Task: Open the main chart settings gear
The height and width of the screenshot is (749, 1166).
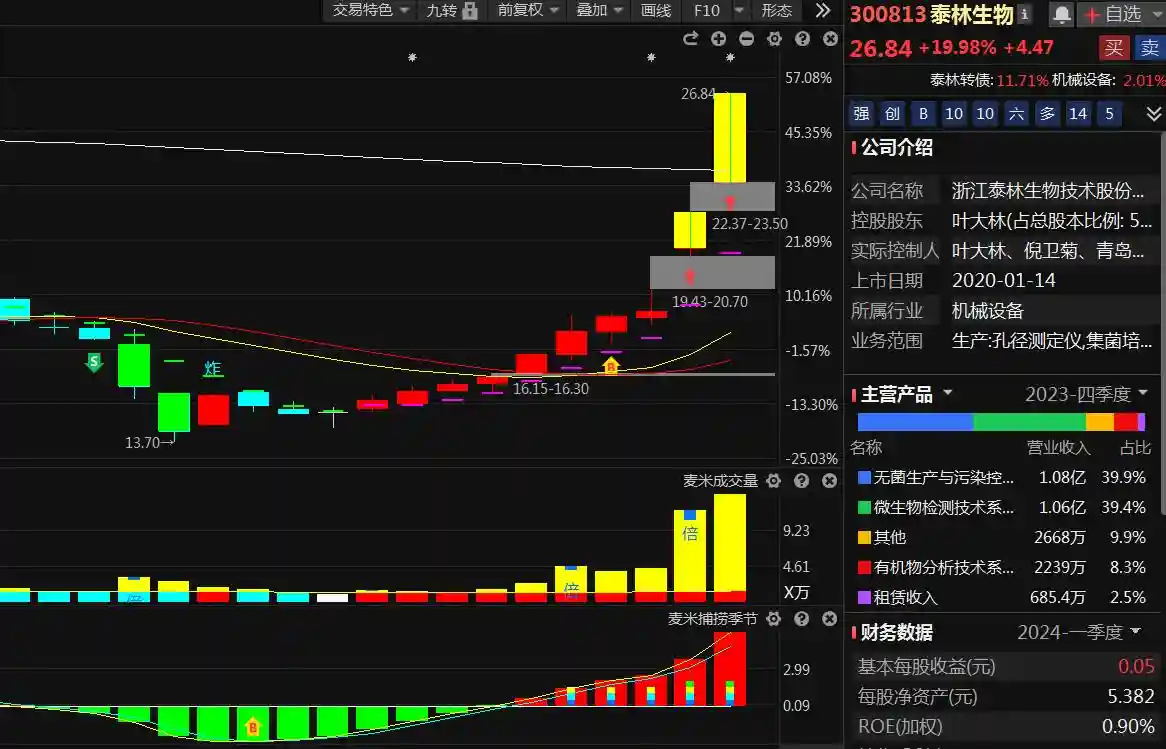Action: (774, 38)
